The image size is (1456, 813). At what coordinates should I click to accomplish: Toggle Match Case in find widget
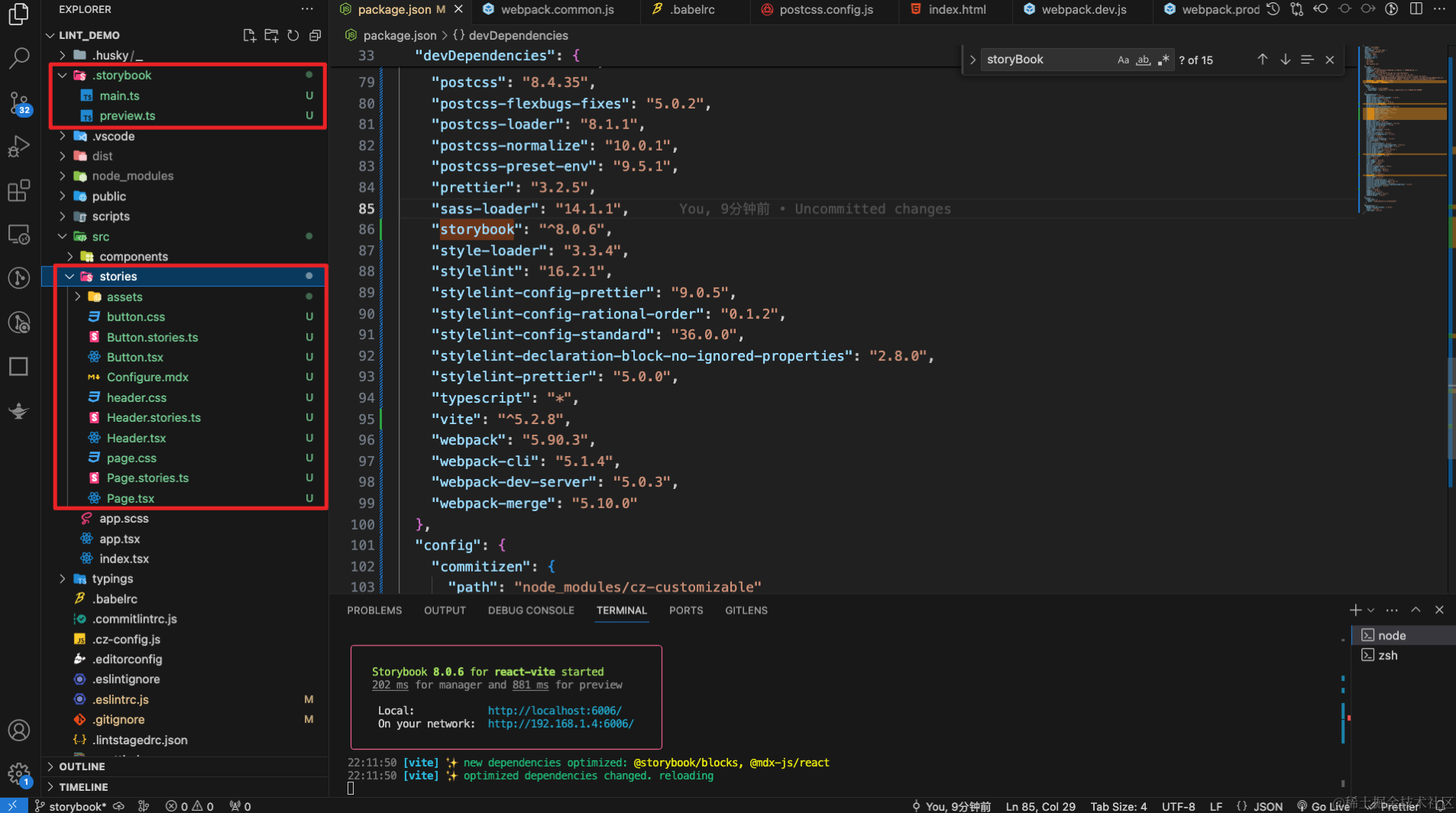pos(1123,60)
